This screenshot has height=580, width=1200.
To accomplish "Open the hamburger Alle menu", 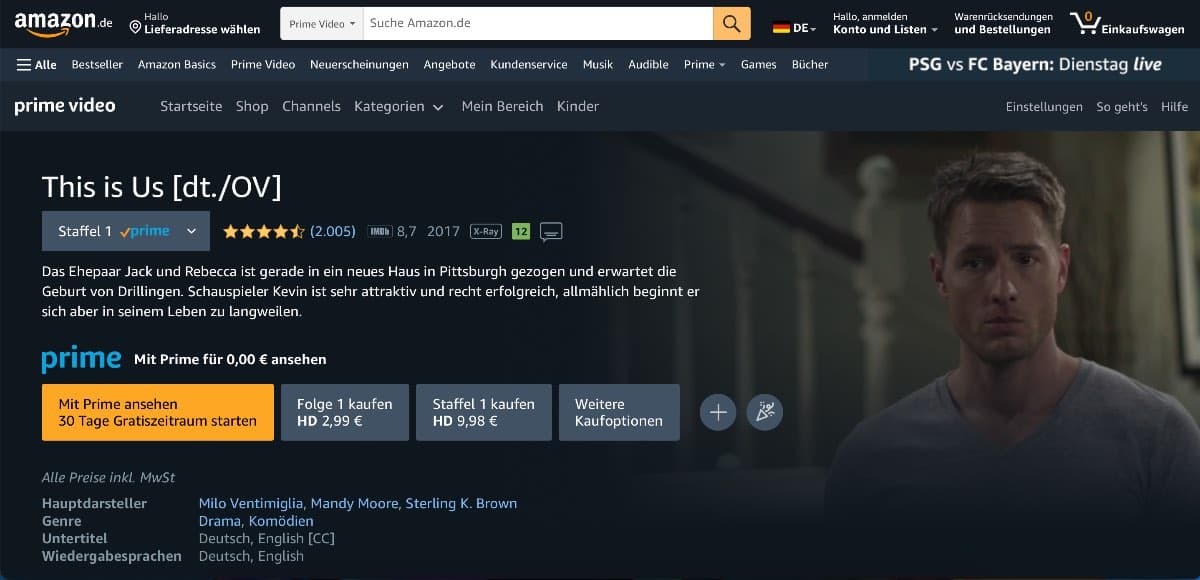I will tap(37, 64).
